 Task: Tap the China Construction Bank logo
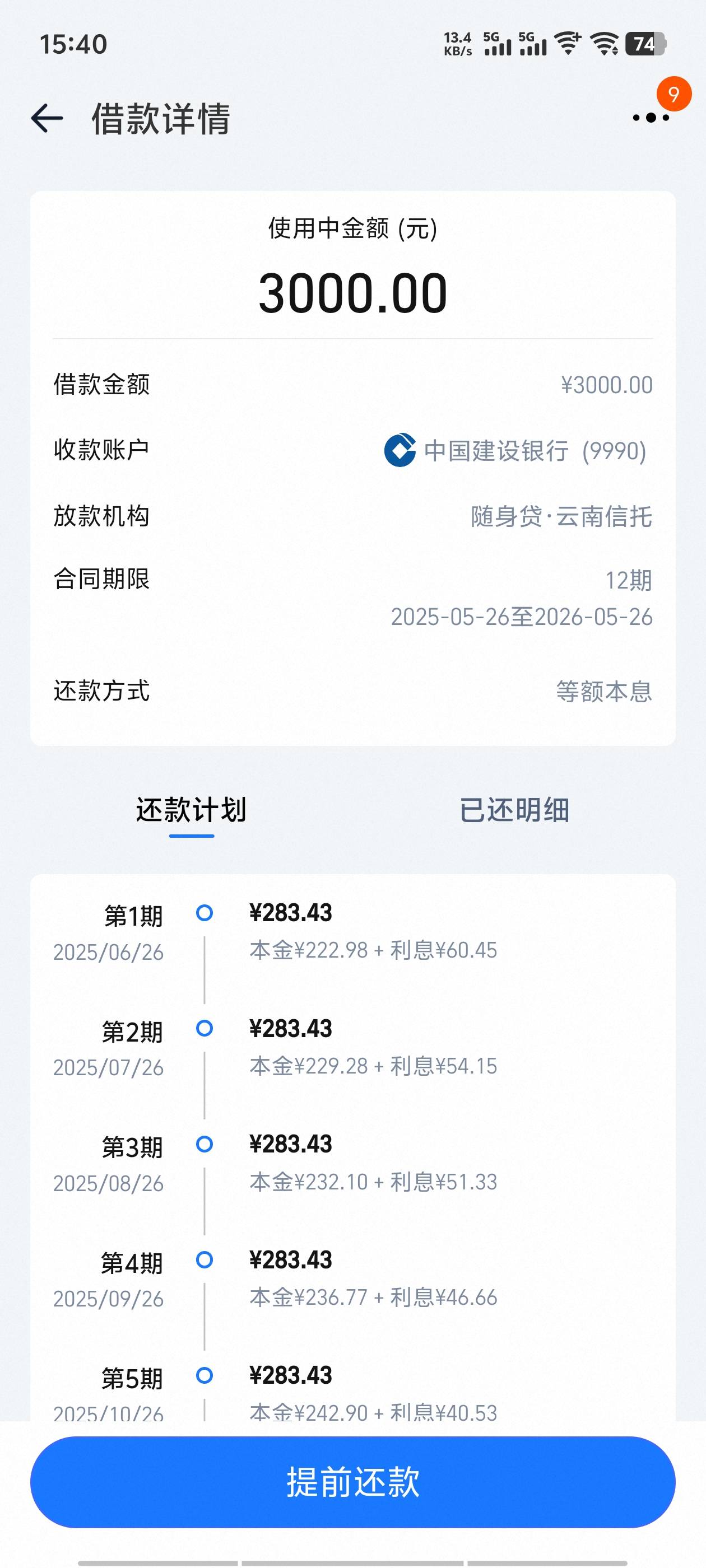[x=400, y=450]
